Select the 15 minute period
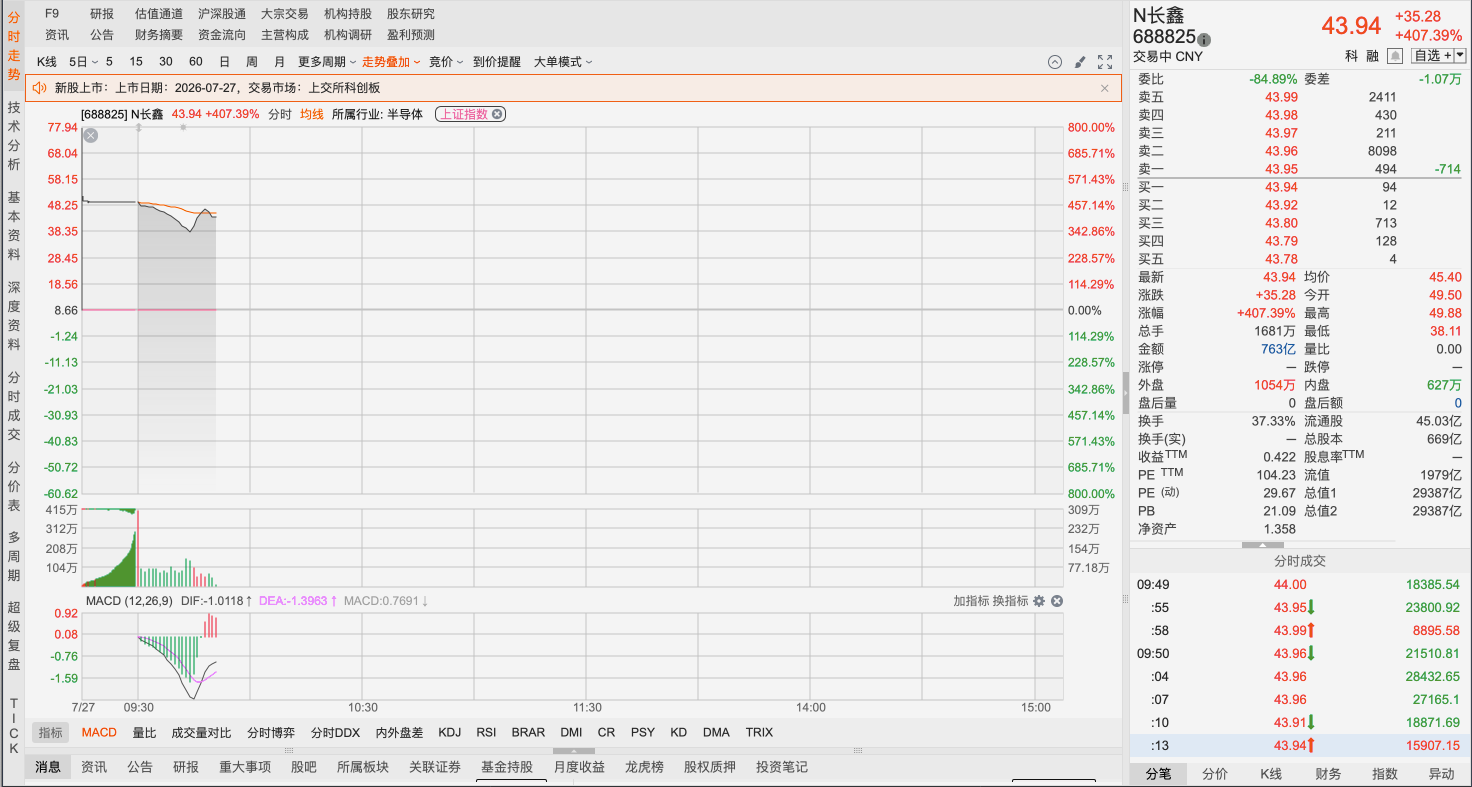The height and width of the screenshot is (787, 1472). (136, 62)
